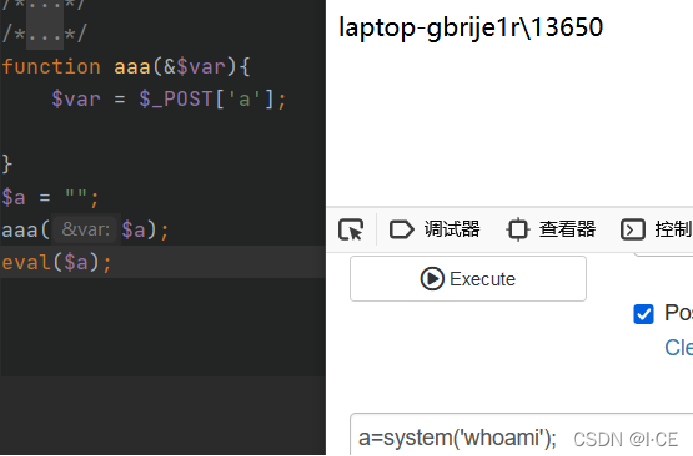The image size is (693, 456).
Task: Click the closing brace of function aaa
Action: tap(6, 164)
